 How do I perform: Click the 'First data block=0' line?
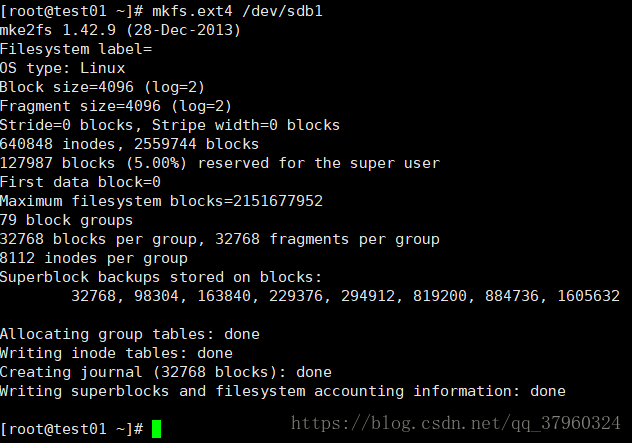80,182
